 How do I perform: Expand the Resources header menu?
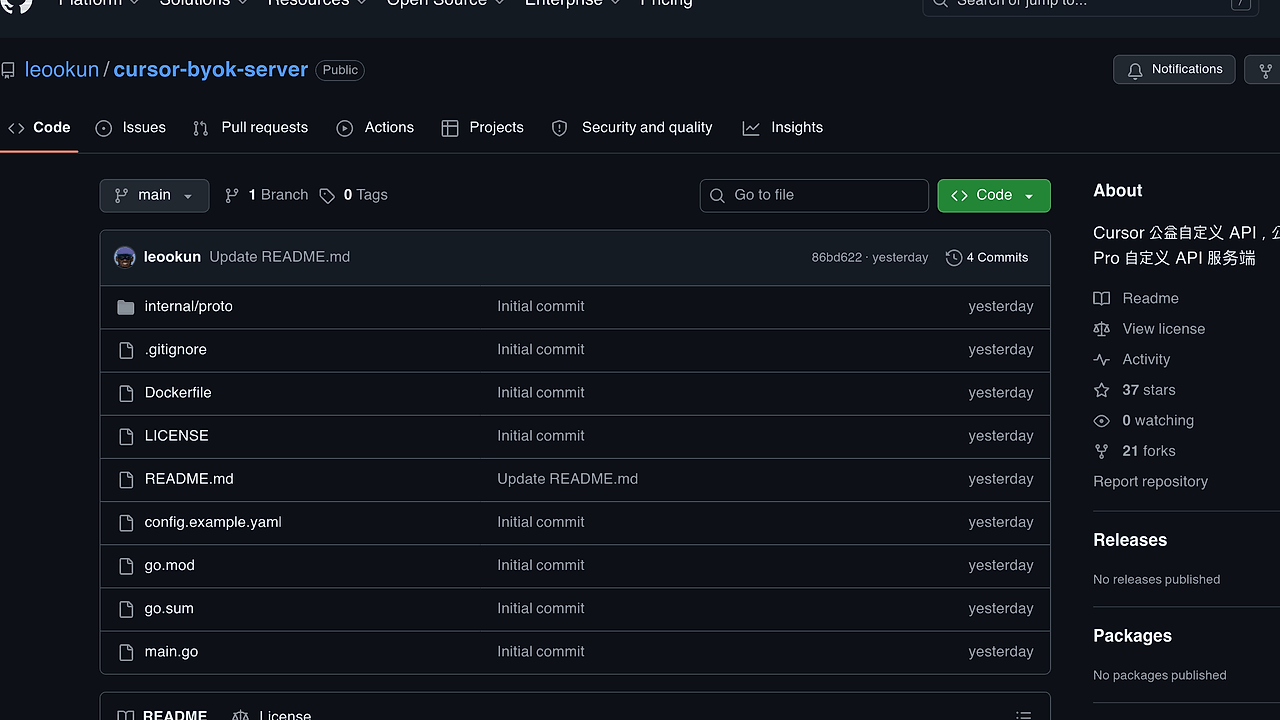pos(317,3)
